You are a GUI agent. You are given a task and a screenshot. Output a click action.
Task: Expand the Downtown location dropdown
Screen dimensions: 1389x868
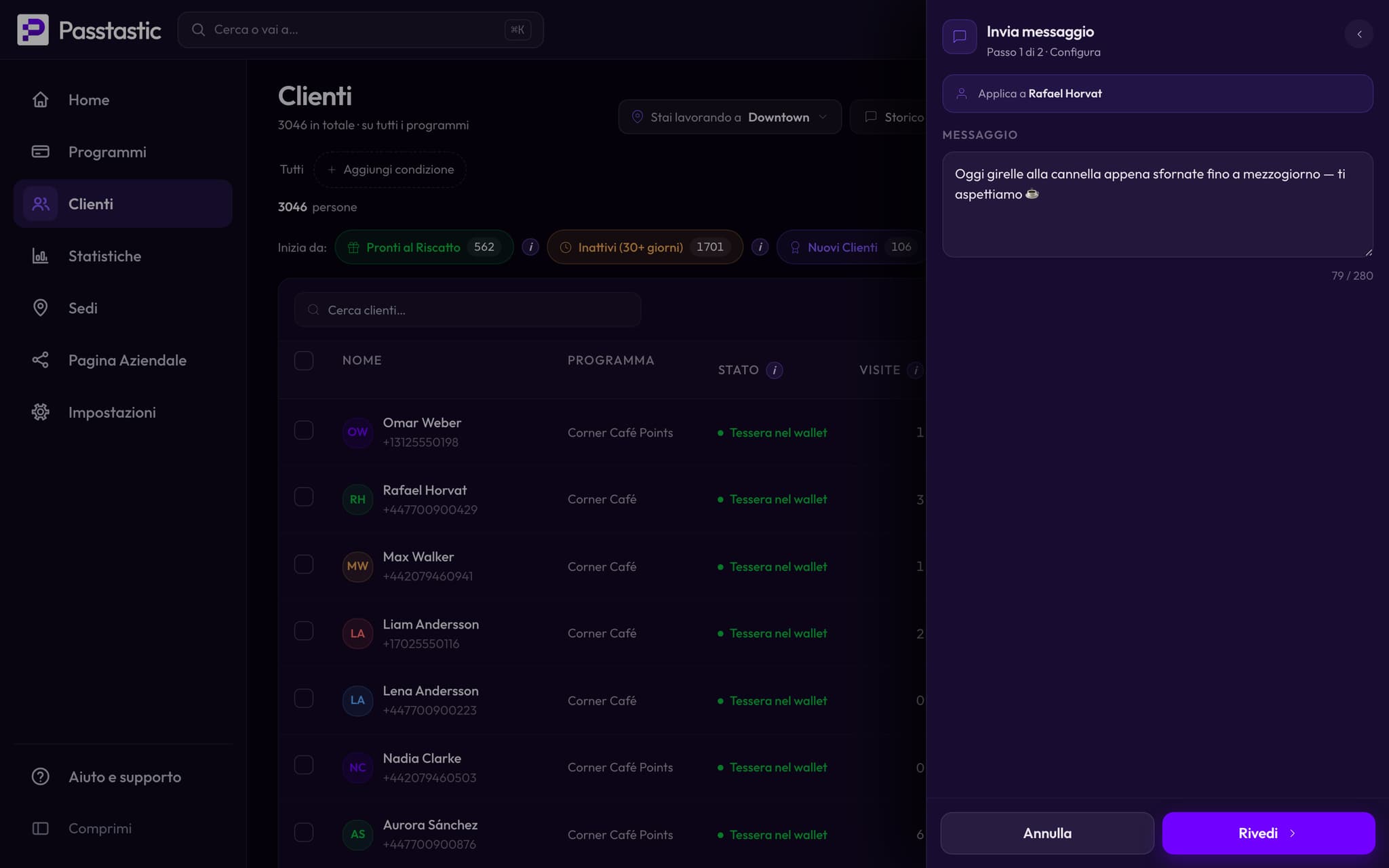click(x=730, y=117)
